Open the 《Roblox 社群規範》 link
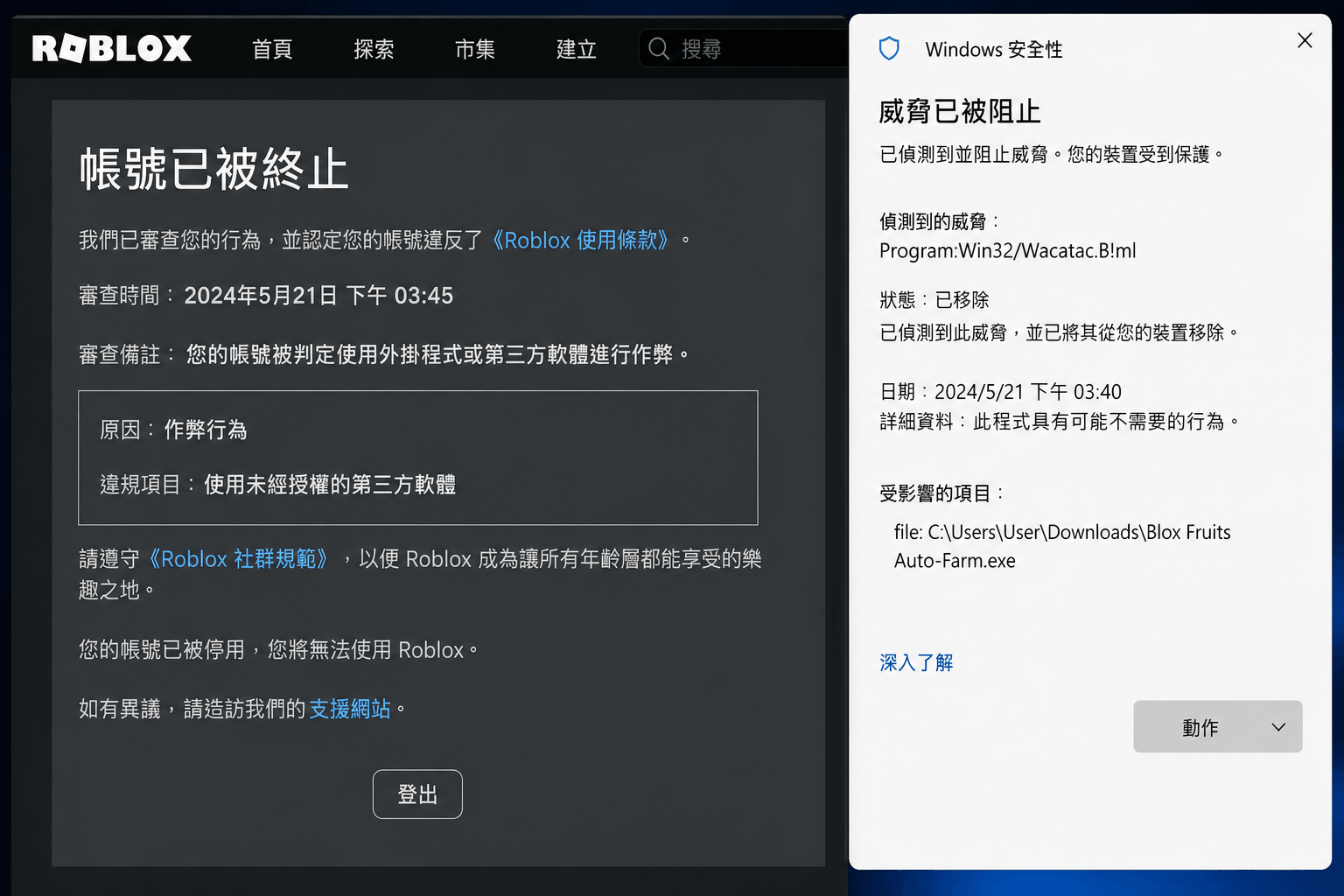The width and height of the screenshot is (1344, 896). click(x=239, y=559)
